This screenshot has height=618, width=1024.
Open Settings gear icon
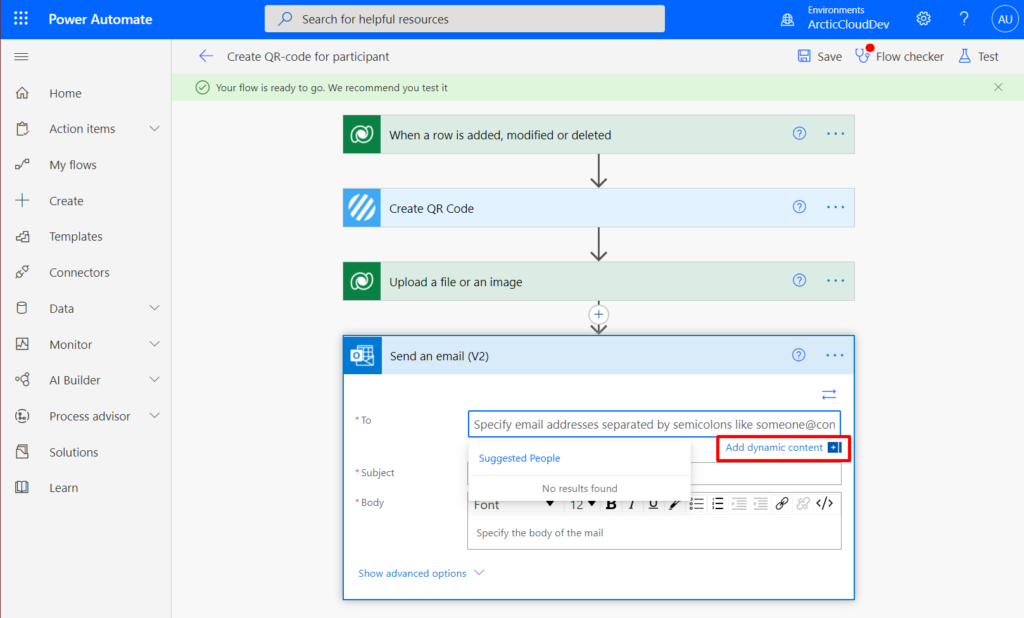click(x=923, y=19)
